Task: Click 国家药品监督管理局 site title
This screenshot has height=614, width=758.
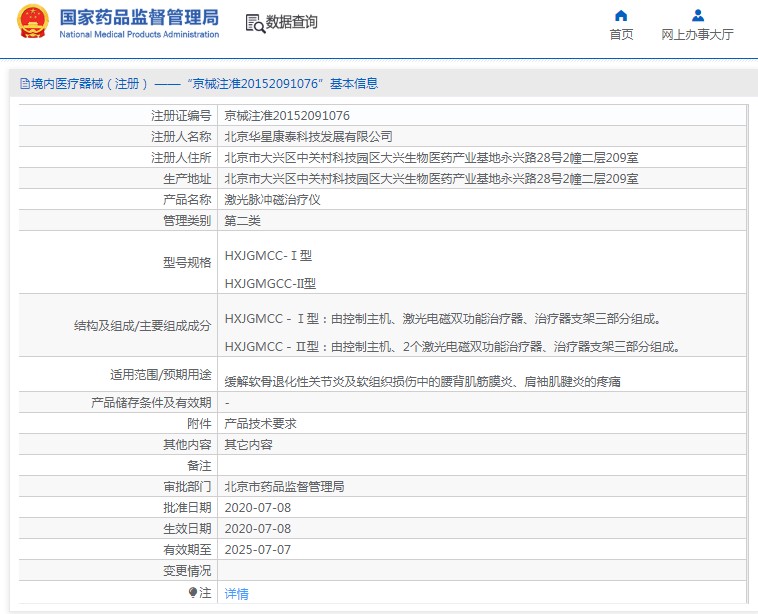Action: [x=139, y=17]
